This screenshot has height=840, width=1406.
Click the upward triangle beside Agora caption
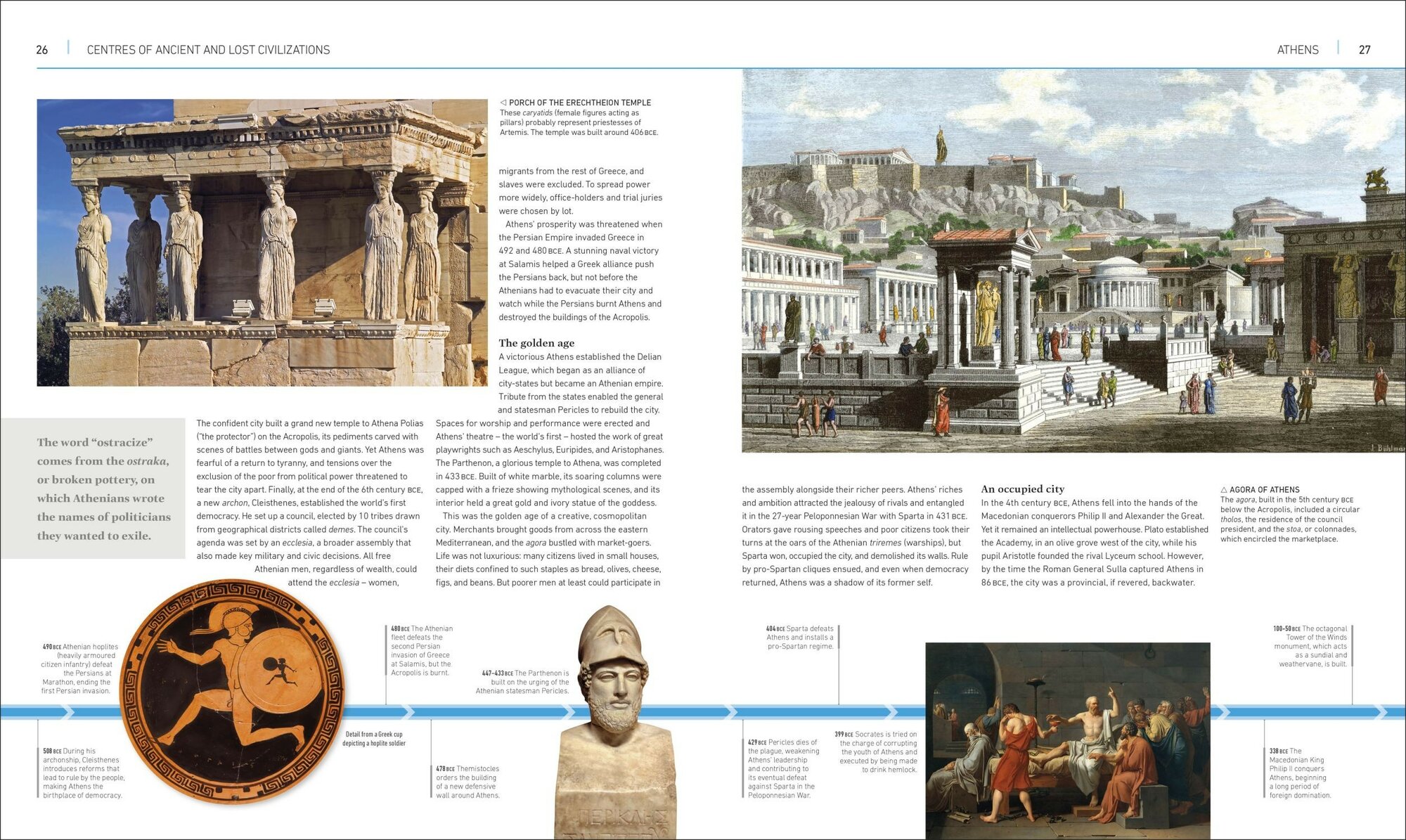tap(1224, 490)
